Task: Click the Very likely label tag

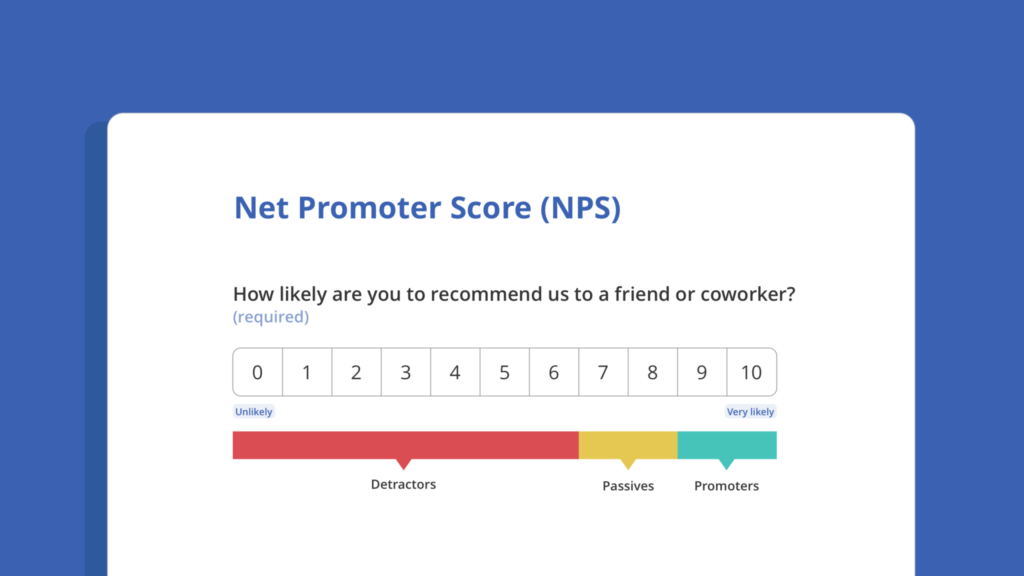Action: point(750,411)
